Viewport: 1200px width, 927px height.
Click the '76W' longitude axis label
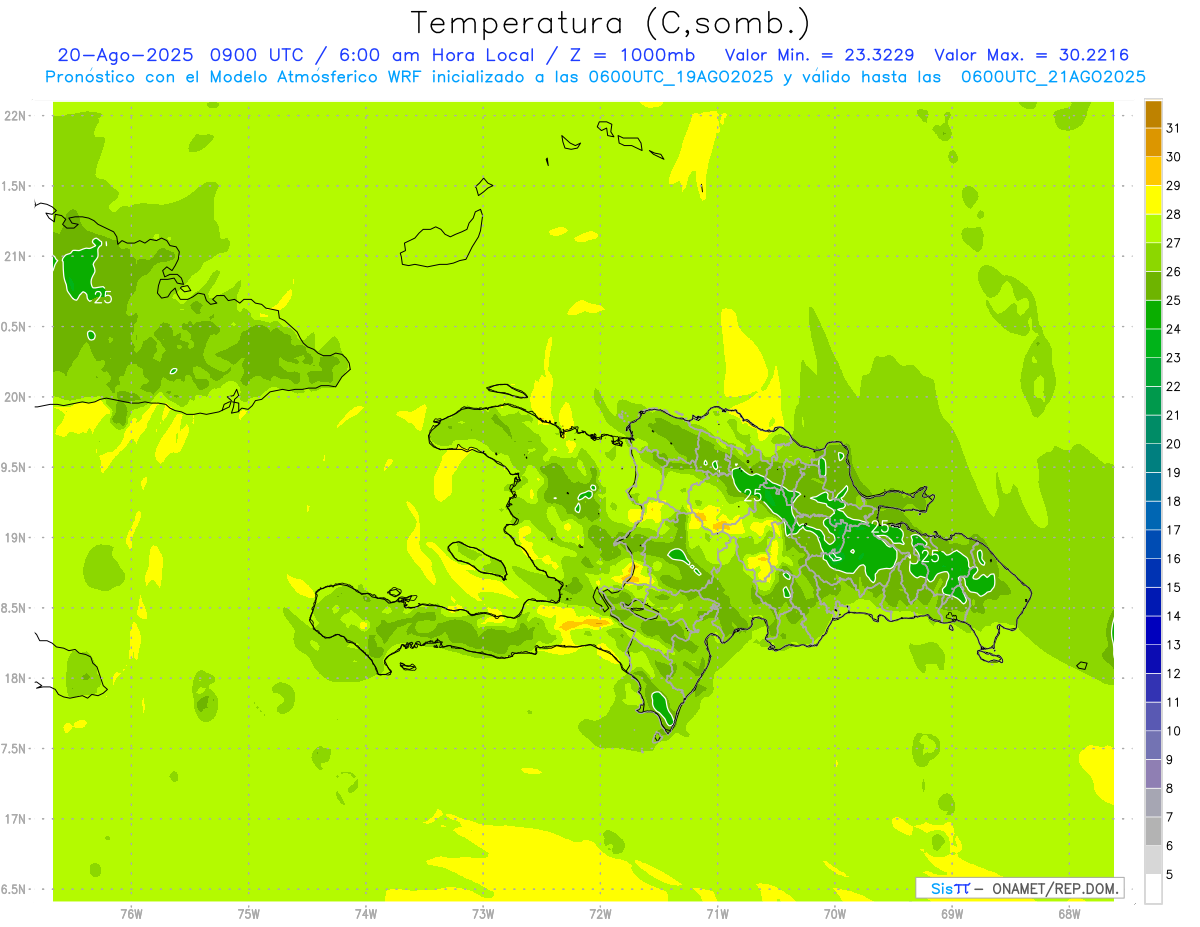[131, 913]
